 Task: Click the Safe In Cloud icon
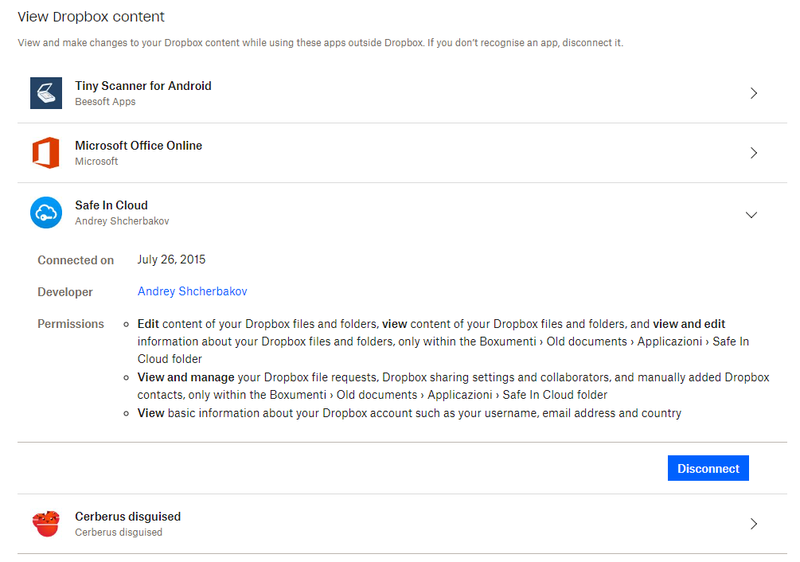click(x=46, y=212)
